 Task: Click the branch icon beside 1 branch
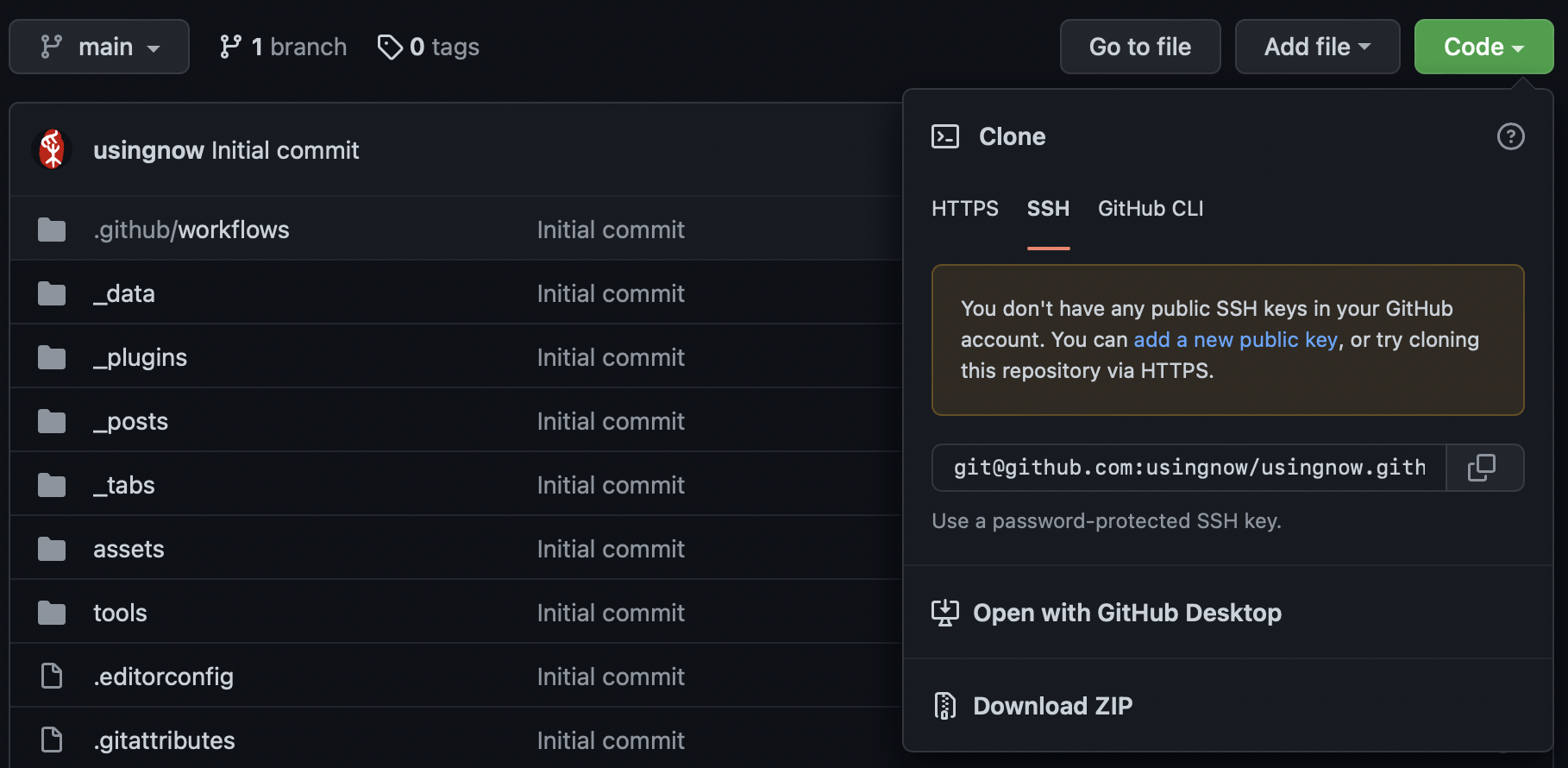pyautogui.click(x=230, y=47)
